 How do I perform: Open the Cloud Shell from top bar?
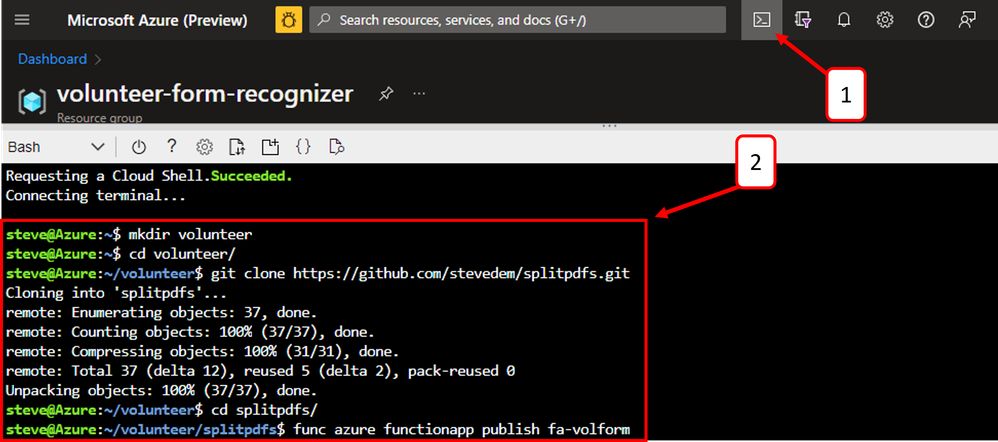pos(762,20)
